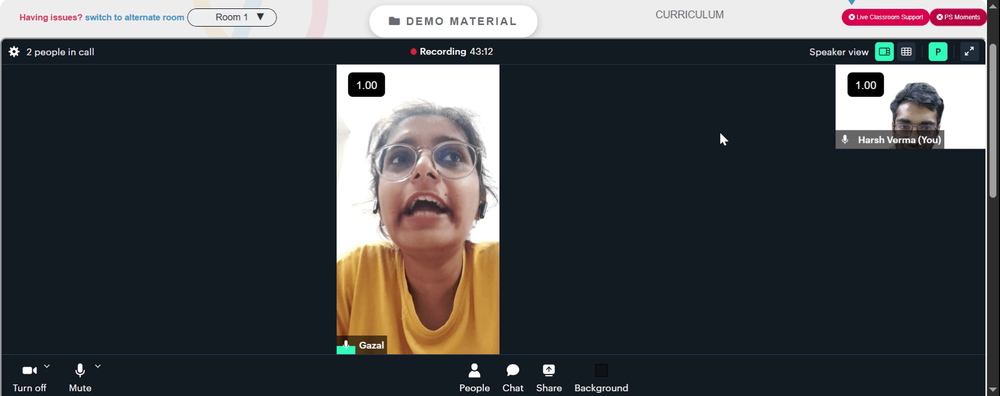Open DEMO MATERIAL folder button
Screen dimensions: 1000x396
[x=453, y=22]
